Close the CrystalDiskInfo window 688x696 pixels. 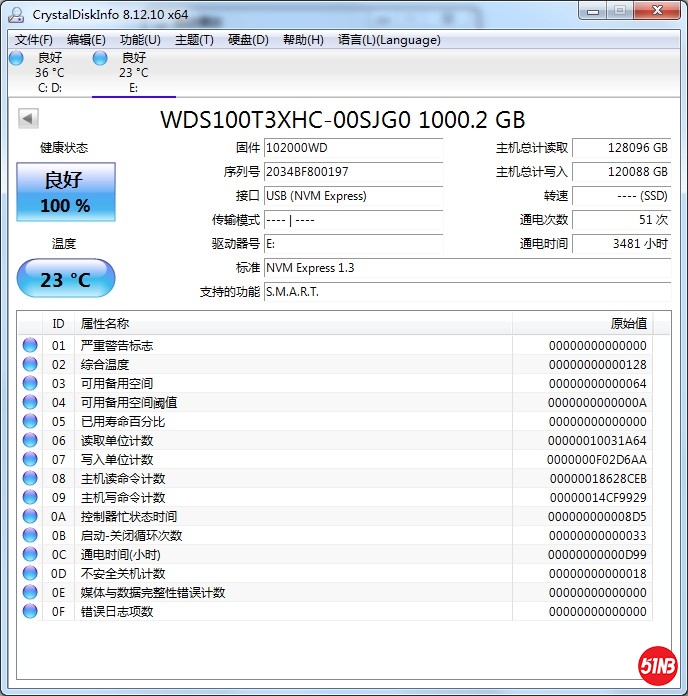coord(657,11)
